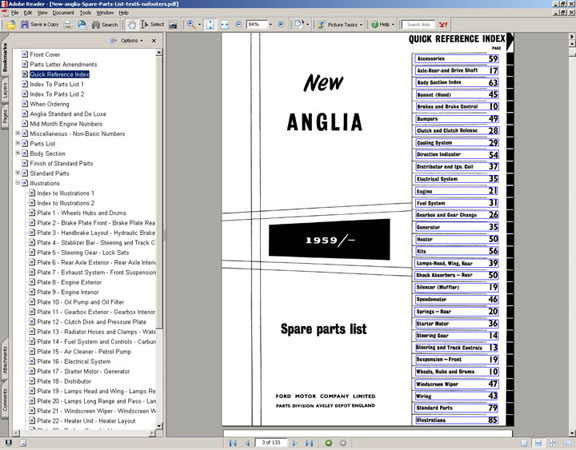This screenshot has height=450, width=576.
Task: Click the Rotate view icon
Action: tap(299, 25)
